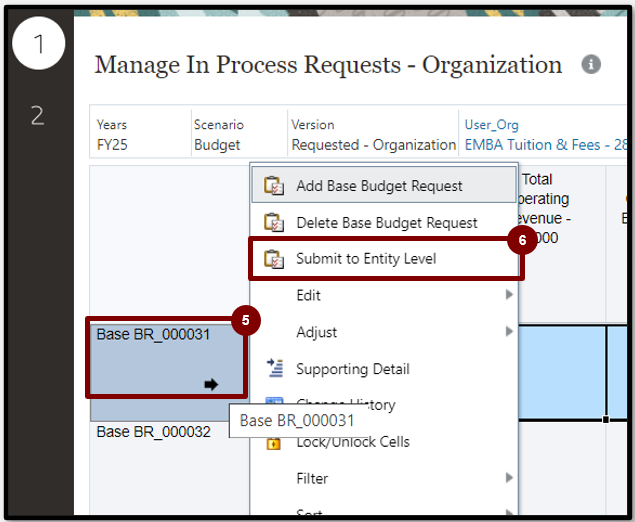
Task: Click the Add Base Budget Request icon
Action: pyautogui.click(x=273, y=186)
